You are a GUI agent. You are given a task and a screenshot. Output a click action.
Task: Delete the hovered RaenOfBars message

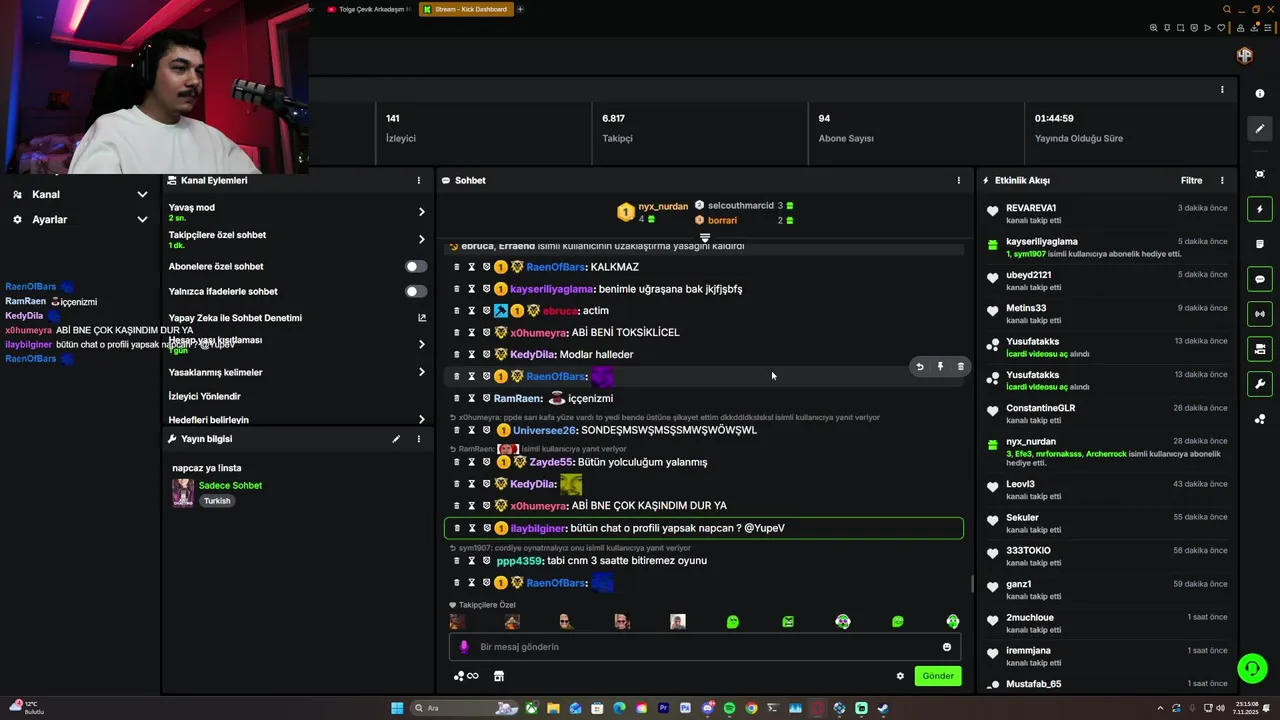[961, 367]
